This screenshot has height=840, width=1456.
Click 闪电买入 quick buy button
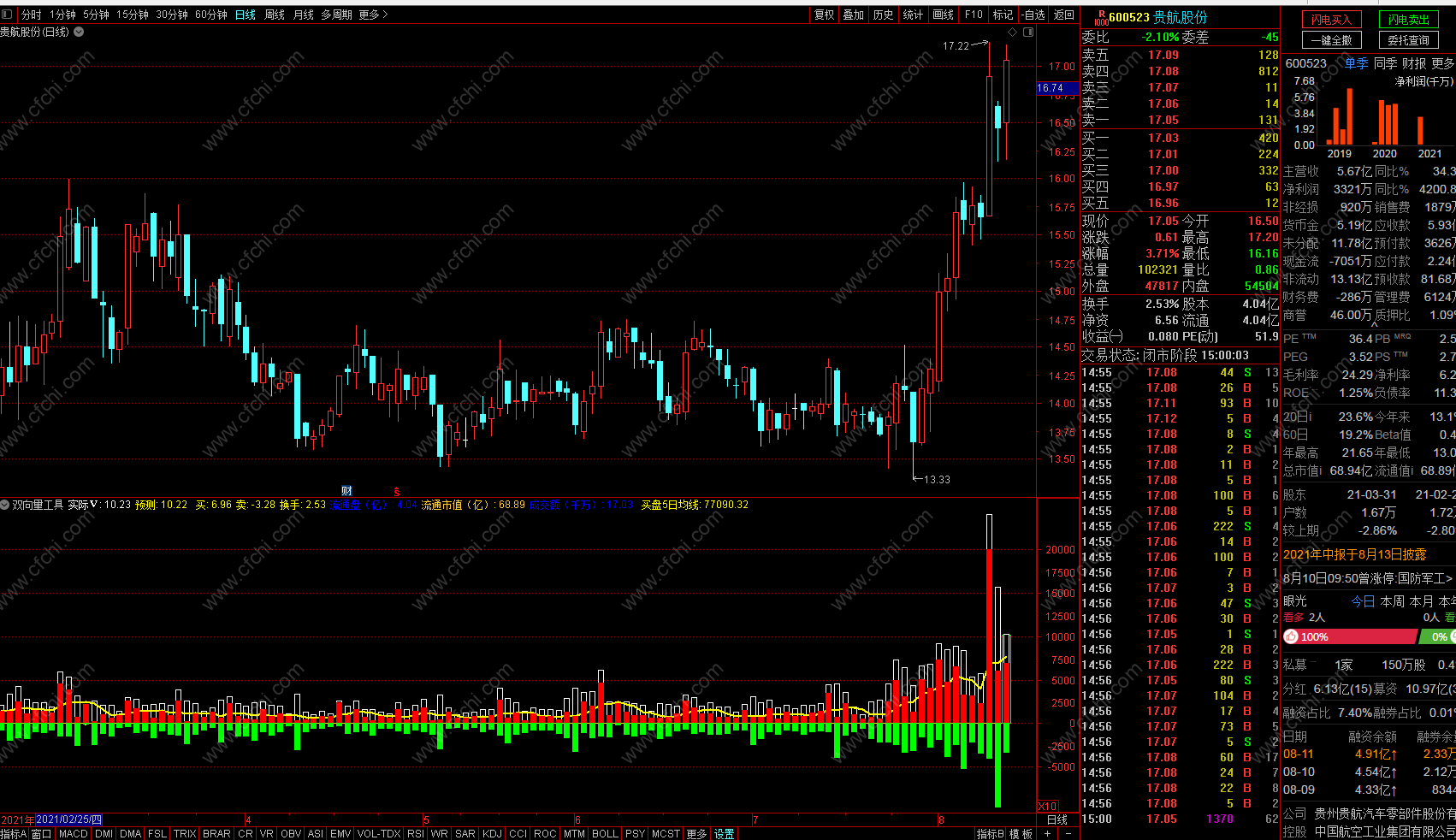point(1331,20)
